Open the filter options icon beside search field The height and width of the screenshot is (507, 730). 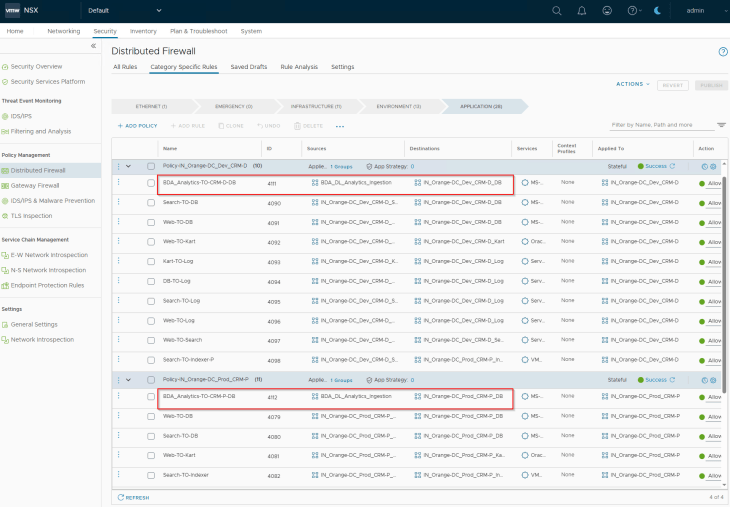tap(722, 125)
